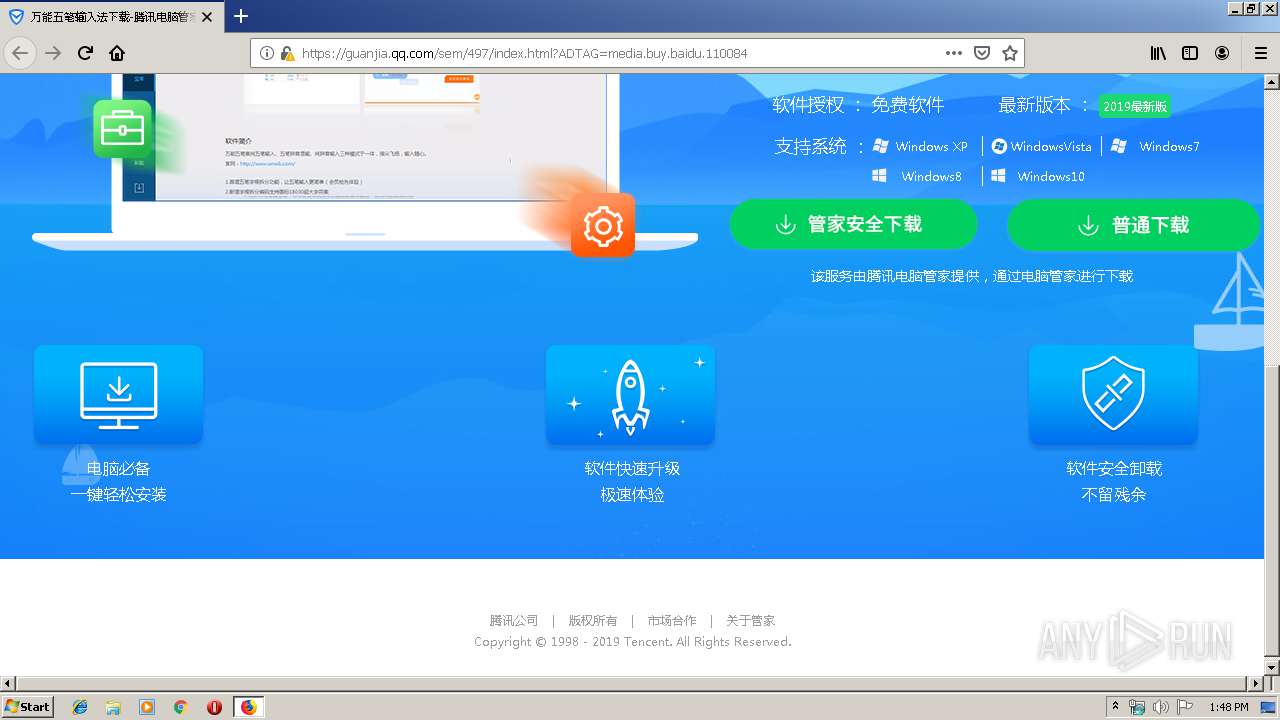
Task: Click the 1:48 PM system clock
Action: coord(1228,707)
